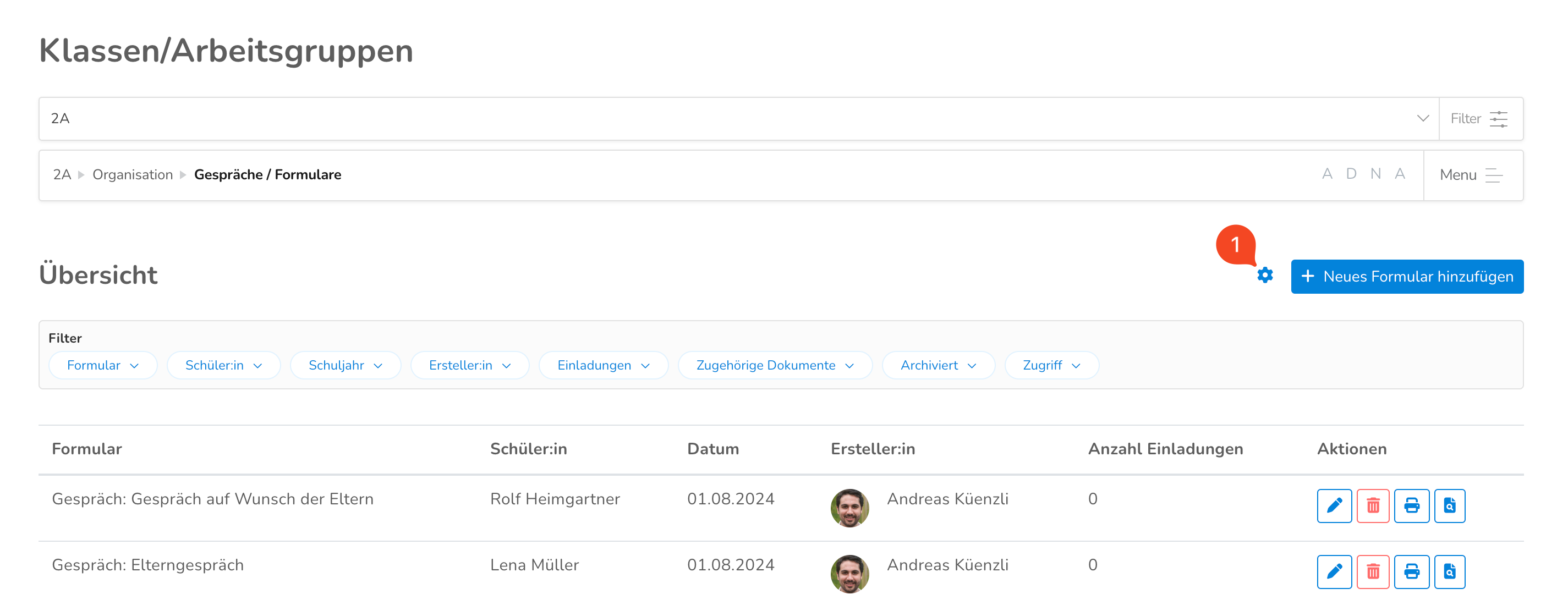Preview the Lena Müller Elterngespräch document
The height and width of the screenshot is (605, 1568).
(1449, 571)
